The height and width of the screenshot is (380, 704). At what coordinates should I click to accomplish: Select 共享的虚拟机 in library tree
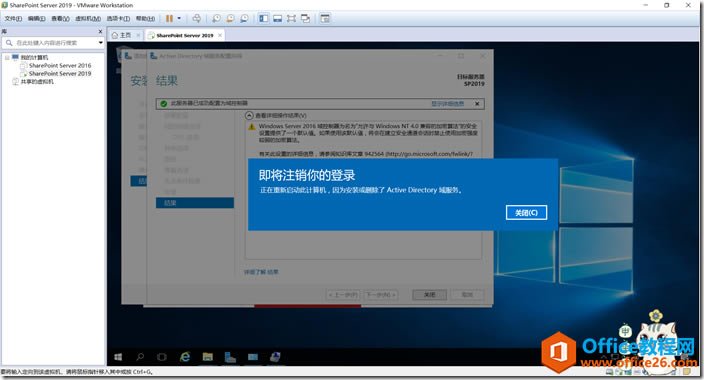pos(37,82)
